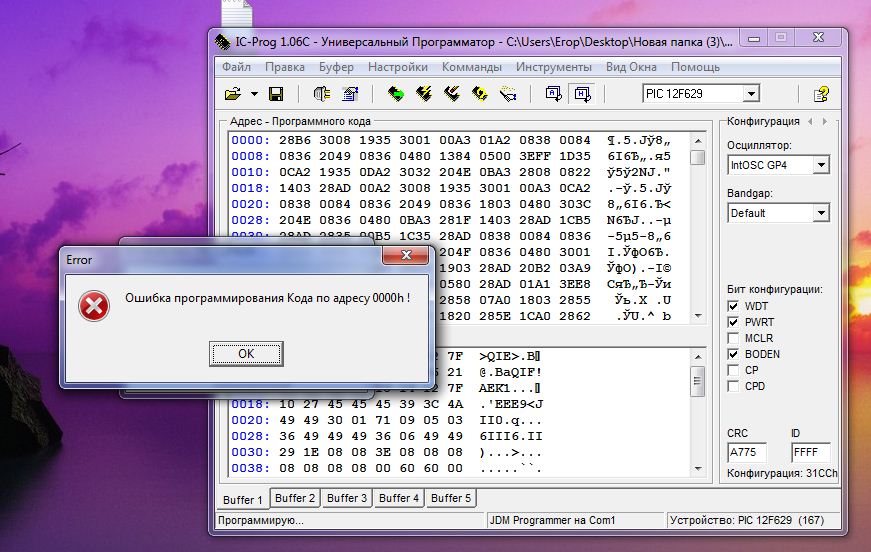The height and width of the screenshot is (552, 871).
Task: Enable the MCLR configuration bit
Action: 735,338
